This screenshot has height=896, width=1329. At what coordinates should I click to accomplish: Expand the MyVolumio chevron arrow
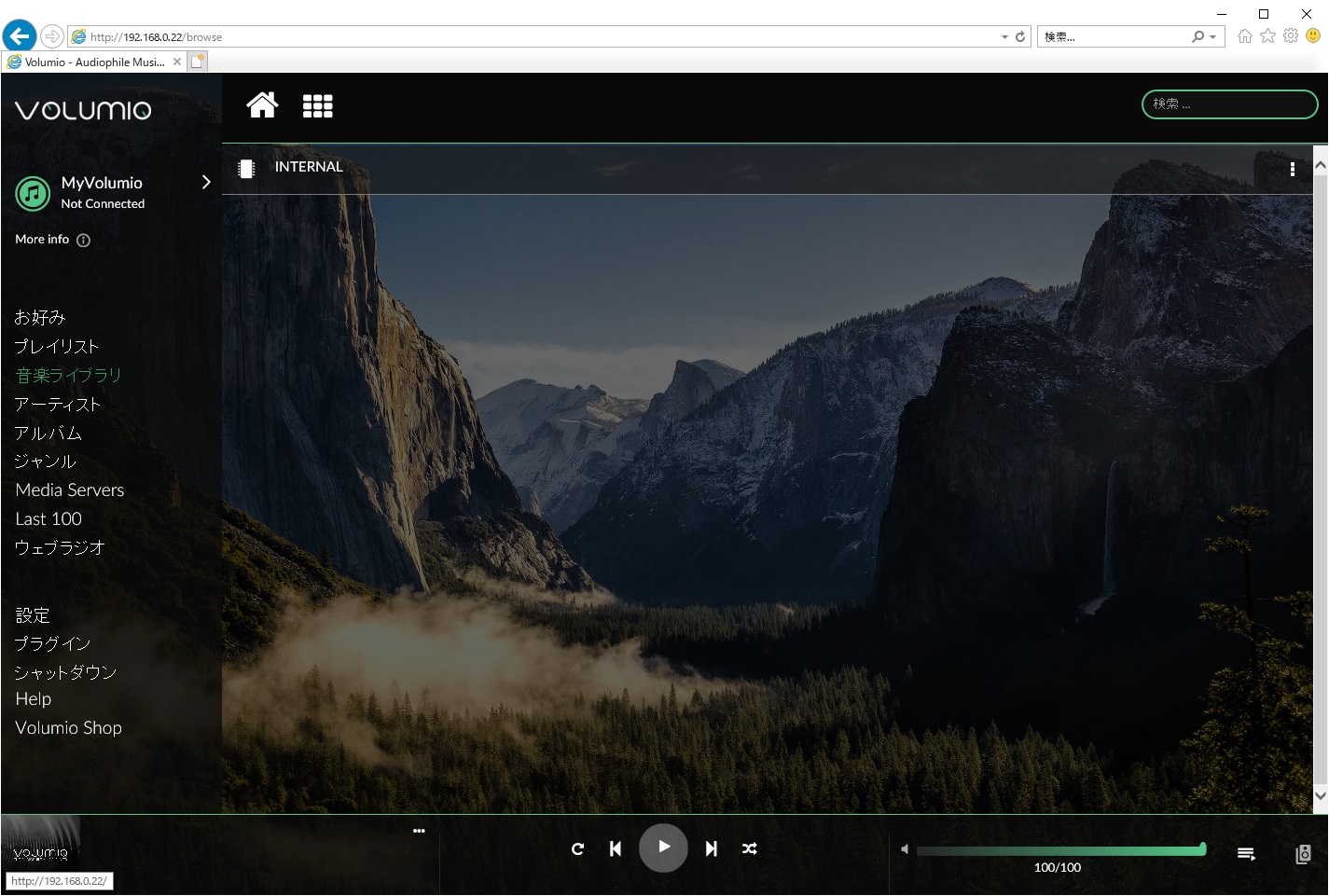pyautogui.click(x=206, y=183)
